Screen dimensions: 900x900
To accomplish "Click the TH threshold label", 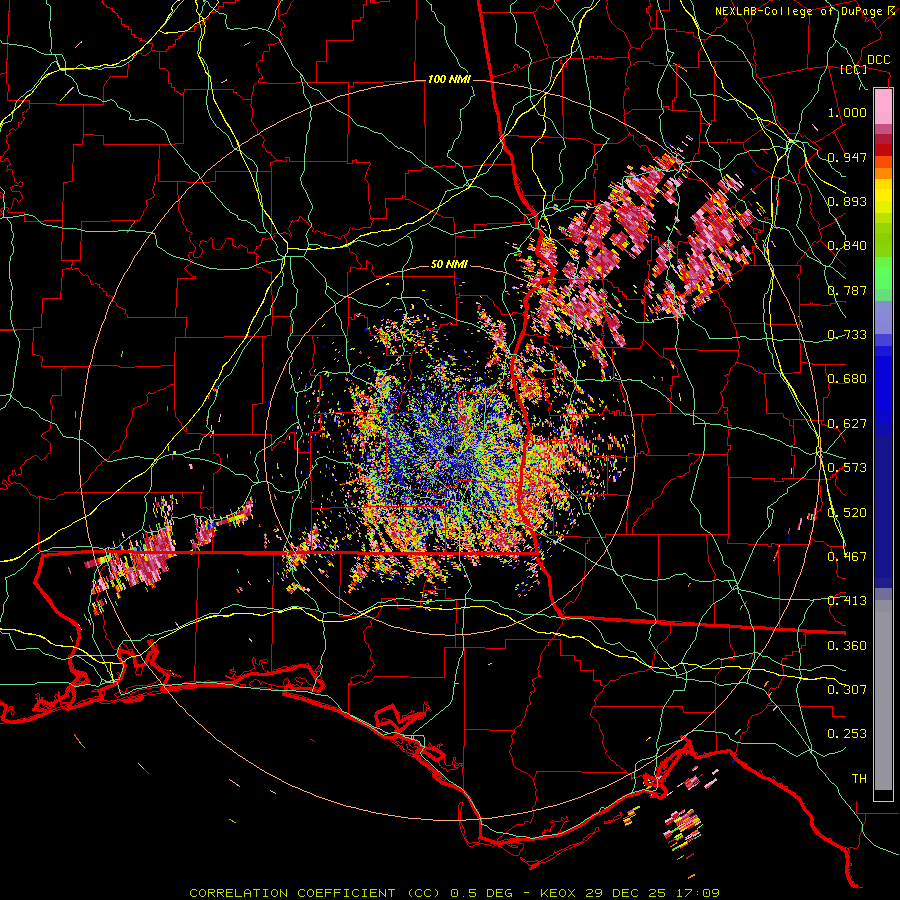I will pyautogui.click(x=859, y=779).
